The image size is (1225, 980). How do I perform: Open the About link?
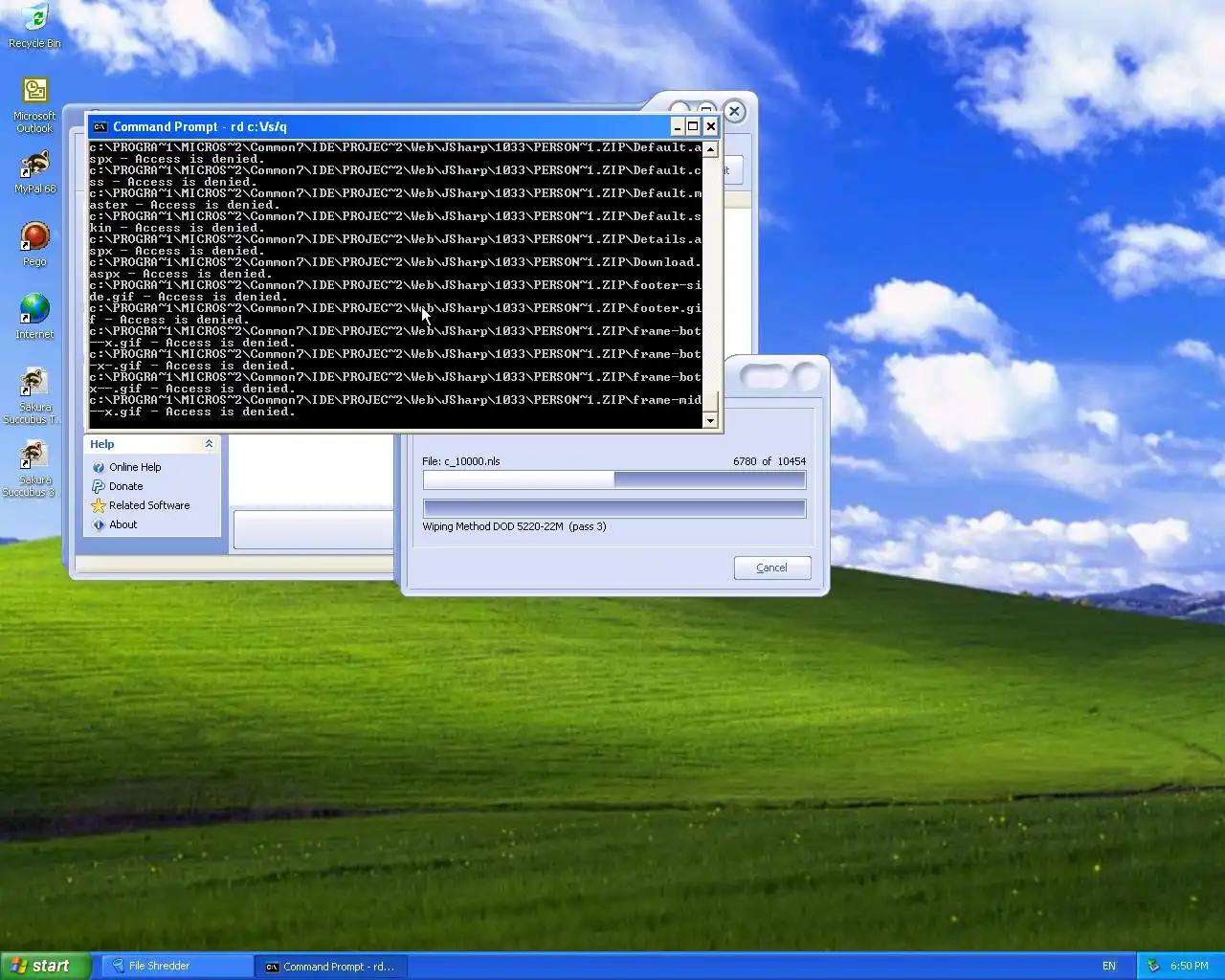click(122, 524)
